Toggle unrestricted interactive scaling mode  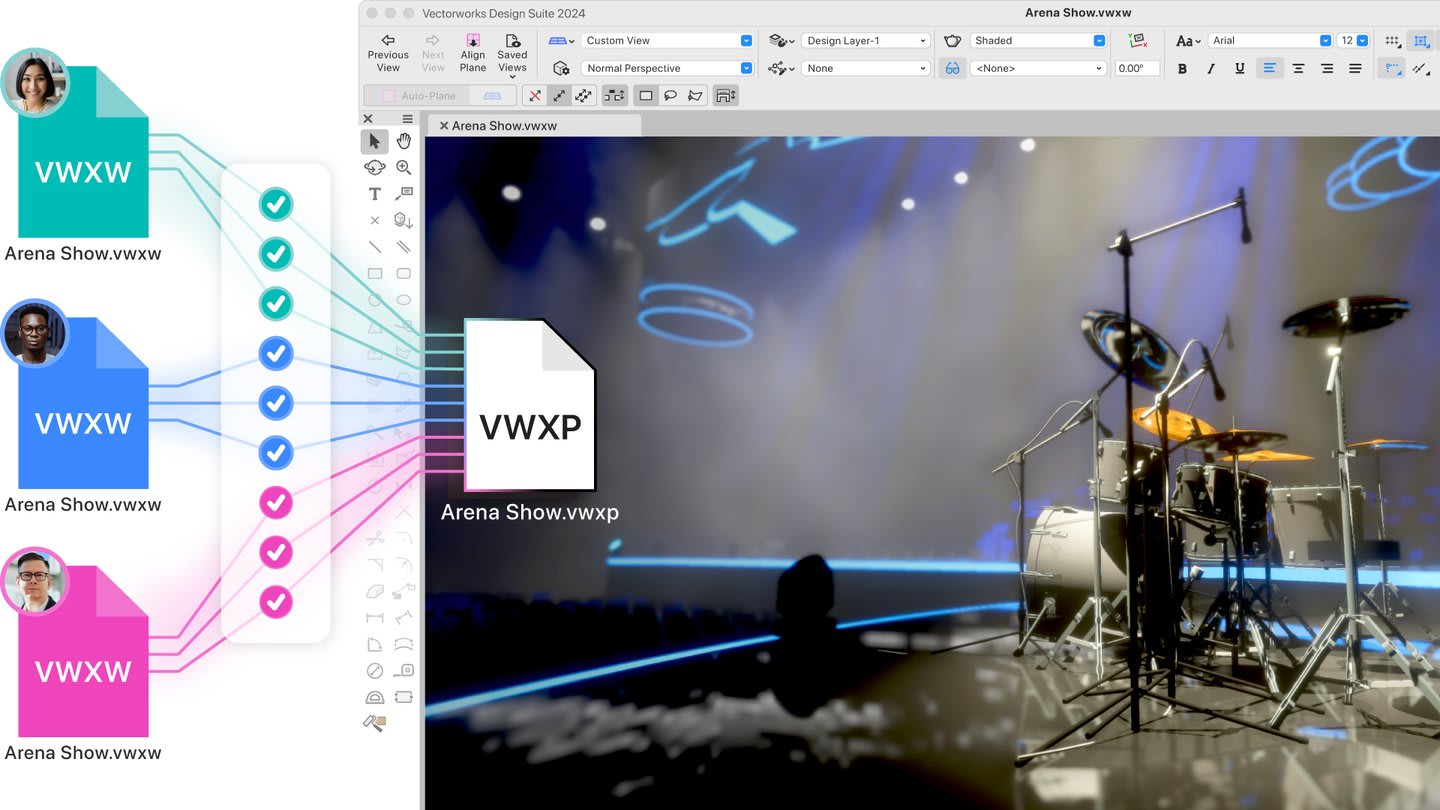coord(584,96)
